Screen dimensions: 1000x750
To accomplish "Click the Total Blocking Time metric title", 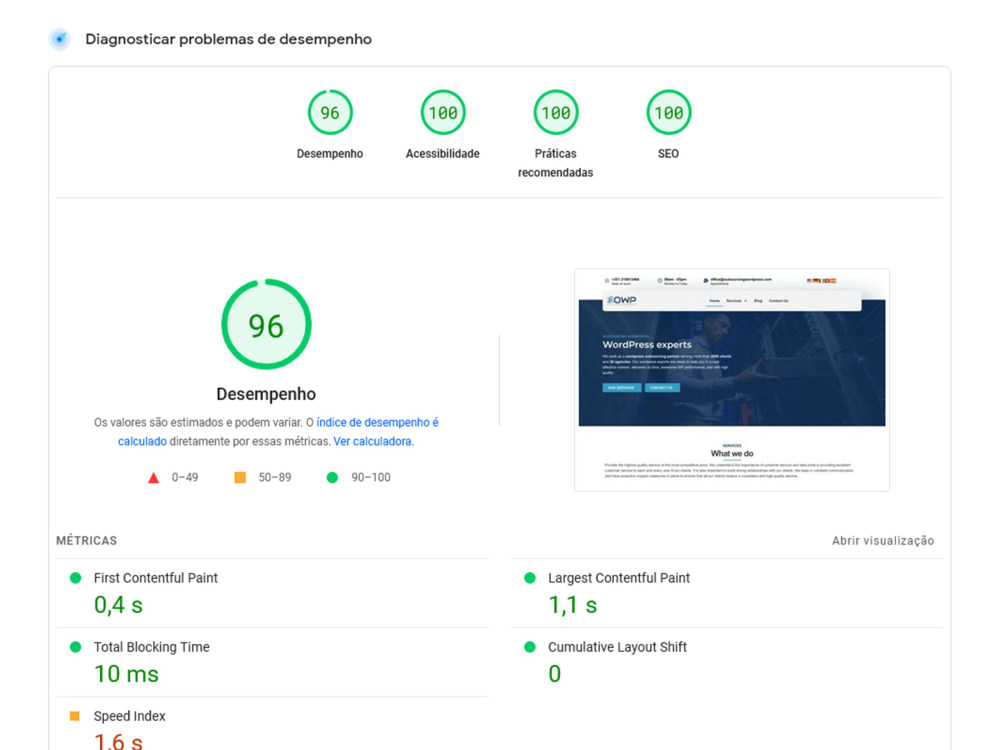I will point(152,647).
